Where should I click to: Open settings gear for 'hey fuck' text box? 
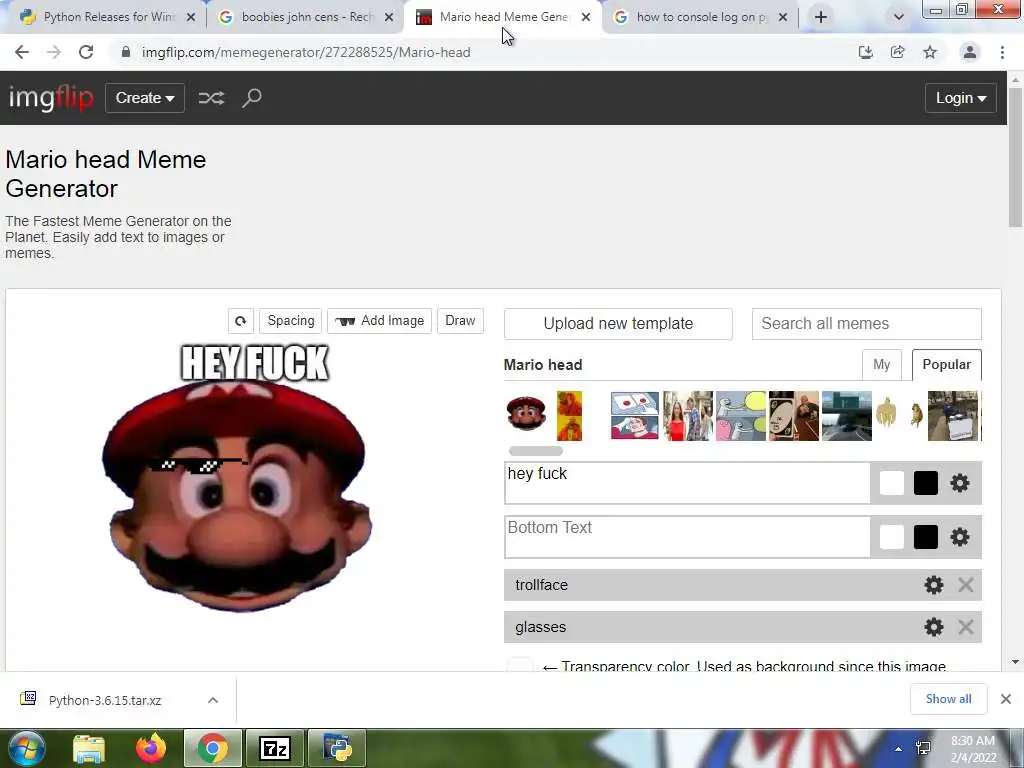point(959,483)
